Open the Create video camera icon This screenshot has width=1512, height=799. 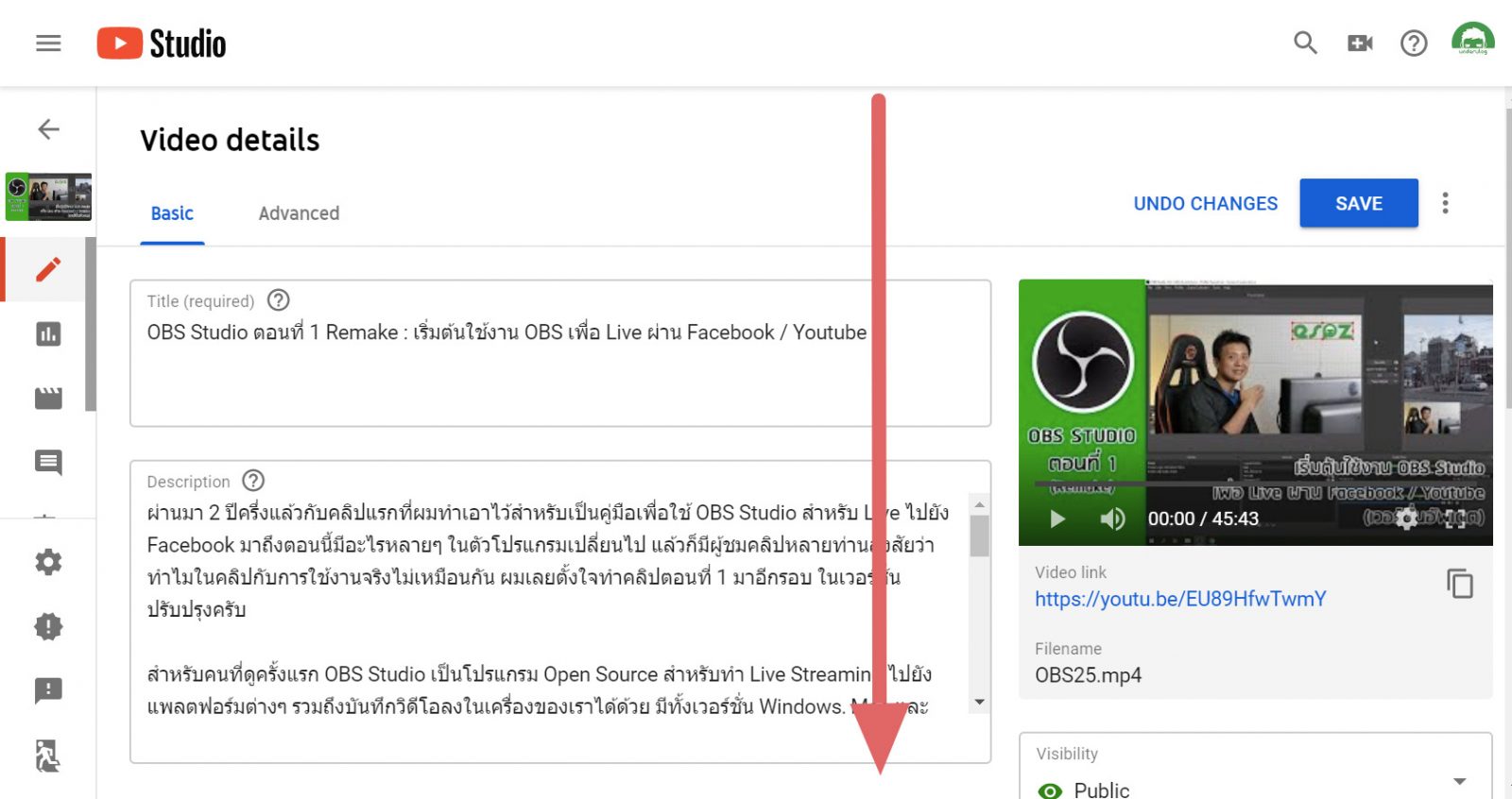coord(1360,43)
